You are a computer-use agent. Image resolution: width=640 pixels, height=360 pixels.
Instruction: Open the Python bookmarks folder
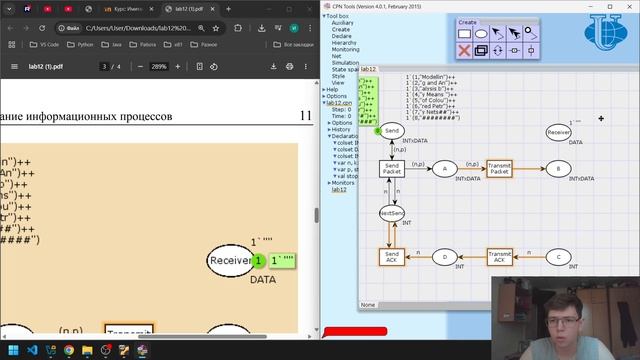pyautogui.click(x=80, y=44)
